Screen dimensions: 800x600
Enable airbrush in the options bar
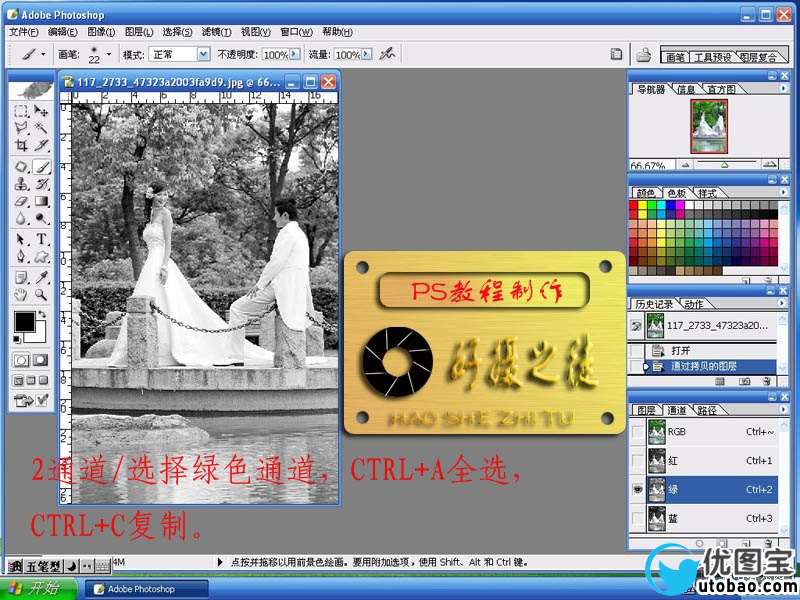[x=387, y=54]
